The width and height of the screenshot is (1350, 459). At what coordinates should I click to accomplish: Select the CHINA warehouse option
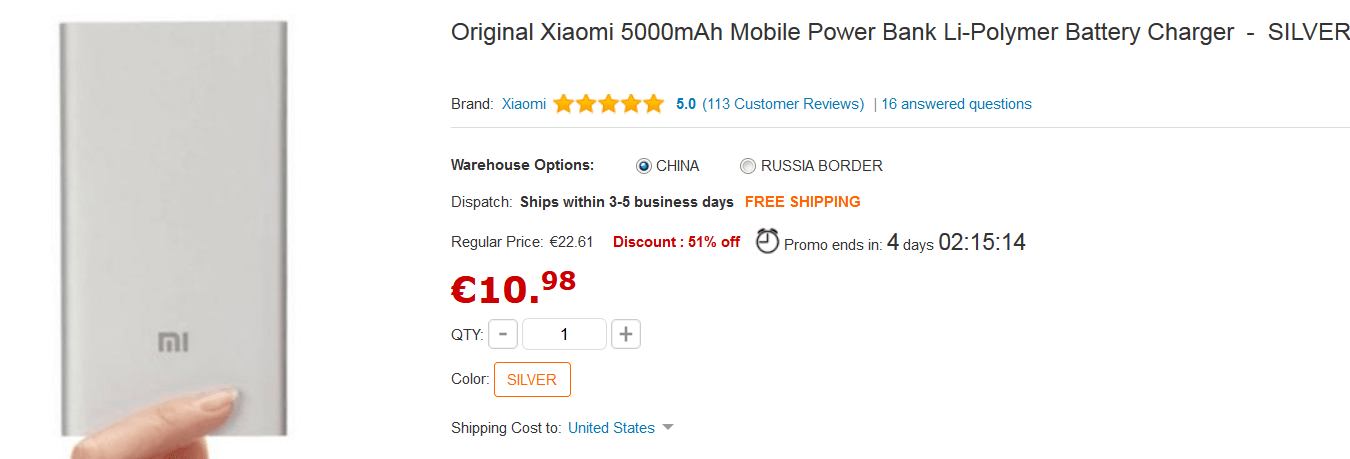tap(644, 166)
